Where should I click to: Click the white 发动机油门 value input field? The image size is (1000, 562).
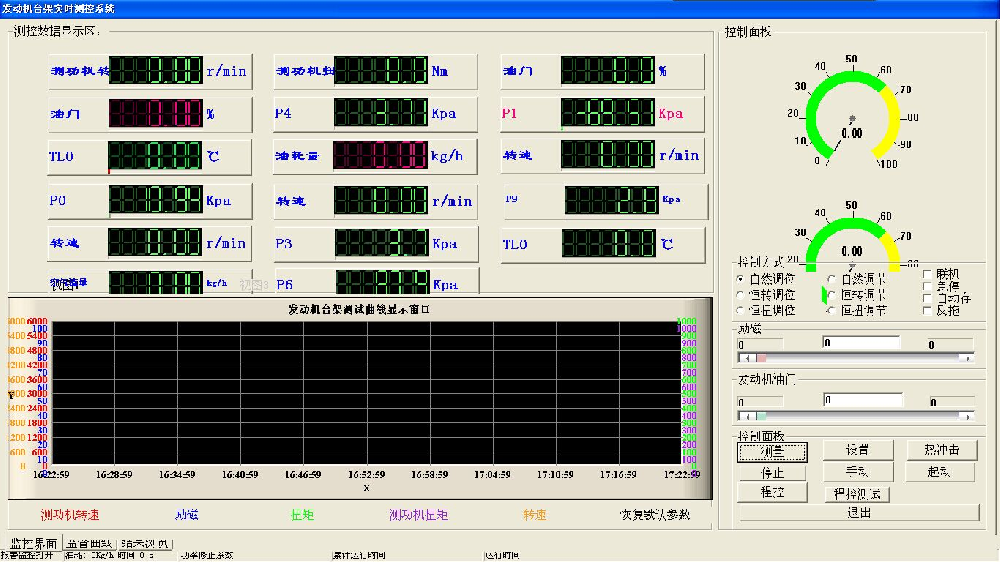(863, 401)
